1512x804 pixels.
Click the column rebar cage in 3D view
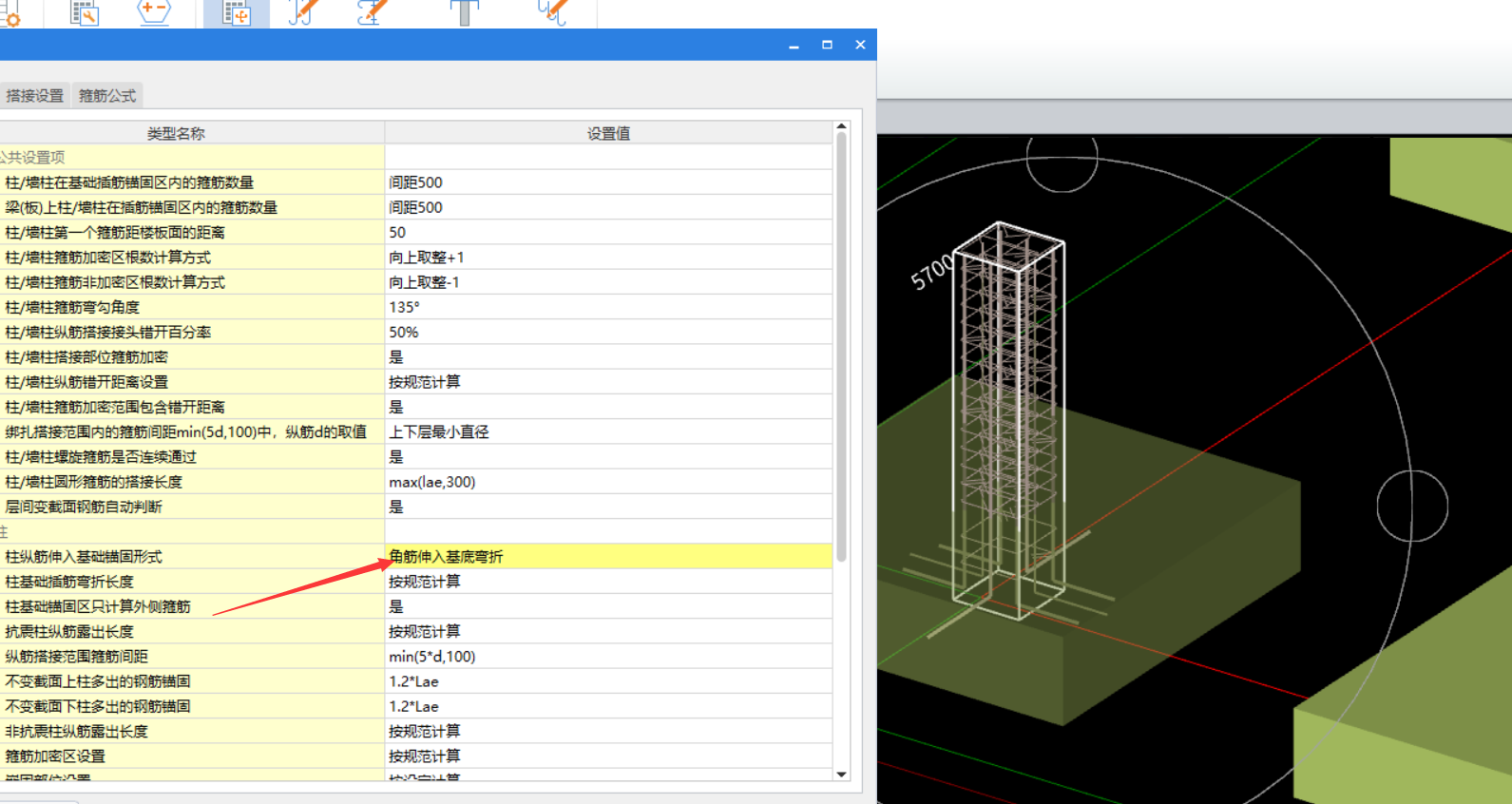coord(1008,420)
